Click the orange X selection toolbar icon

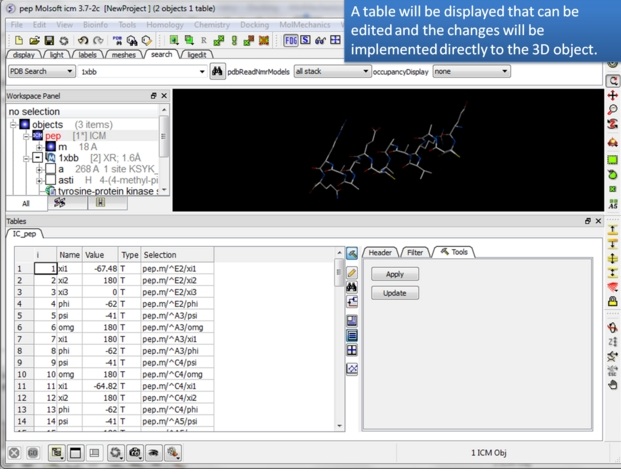(264, 40)
